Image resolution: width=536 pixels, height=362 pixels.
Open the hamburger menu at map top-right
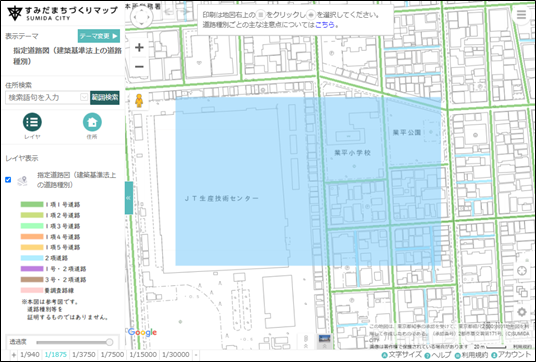click(521, 15)
